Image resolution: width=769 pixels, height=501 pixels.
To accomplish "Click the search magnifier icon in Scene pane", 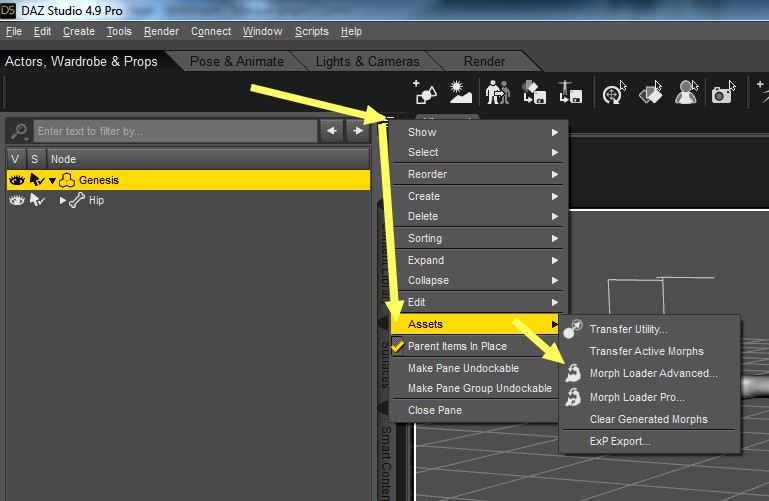I will click(20, 131).
